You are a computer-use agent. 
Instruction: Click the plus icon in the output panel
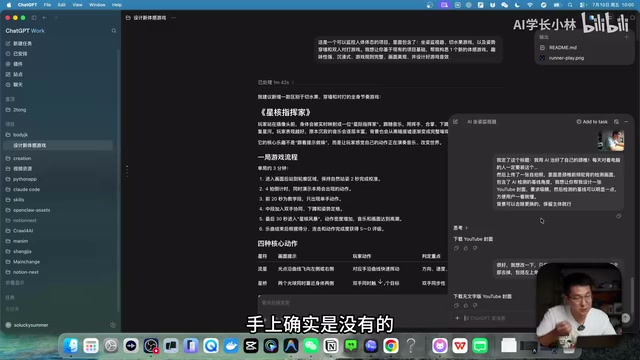[x=627, y=37]
